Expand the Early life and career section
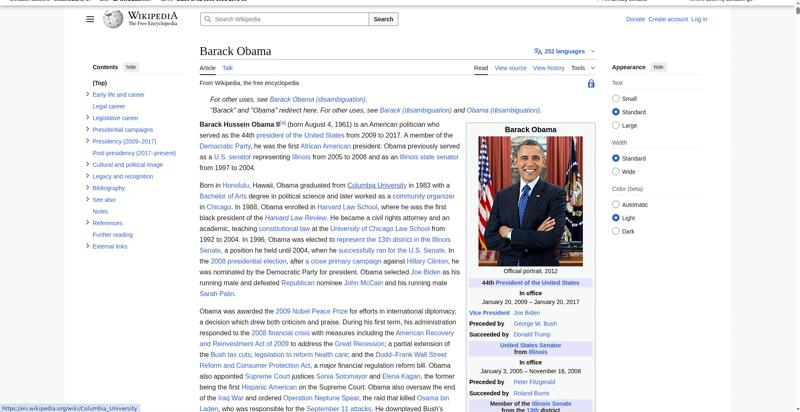Image resolution: width=800 pixels, height=412 pixels. (x=88, y=94)
